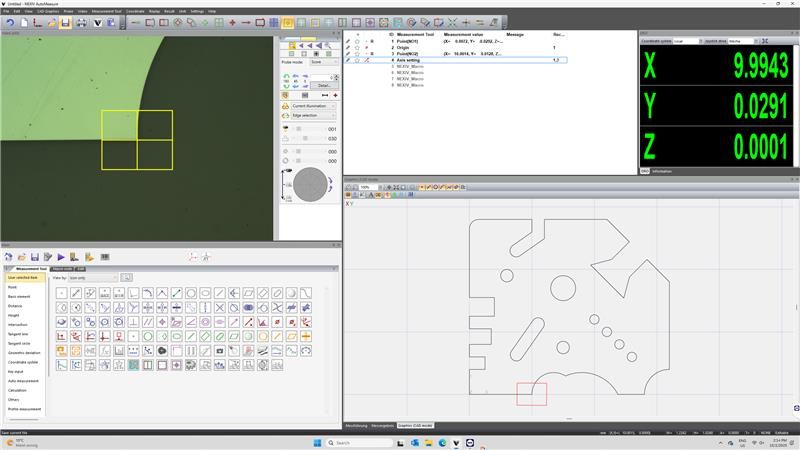Image resolution: width=800 pixels, height=450 pixels.
Task: Select Point category in tool list
Action: [12, 287]
